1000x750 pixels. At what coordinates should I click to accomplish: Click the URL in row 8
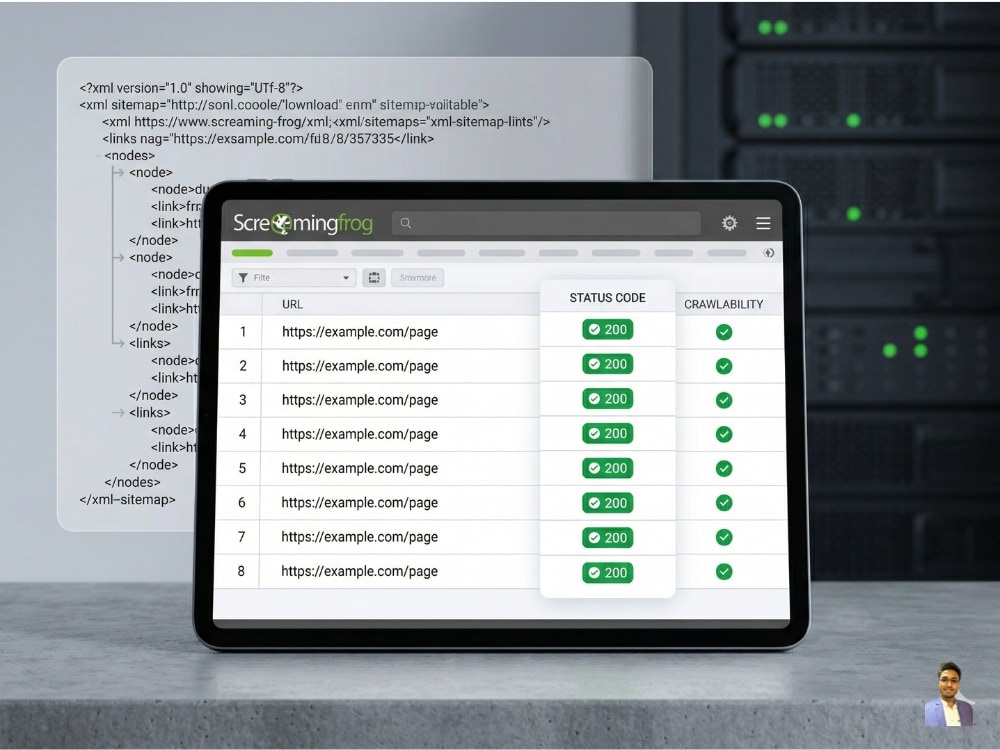point(360,571)
